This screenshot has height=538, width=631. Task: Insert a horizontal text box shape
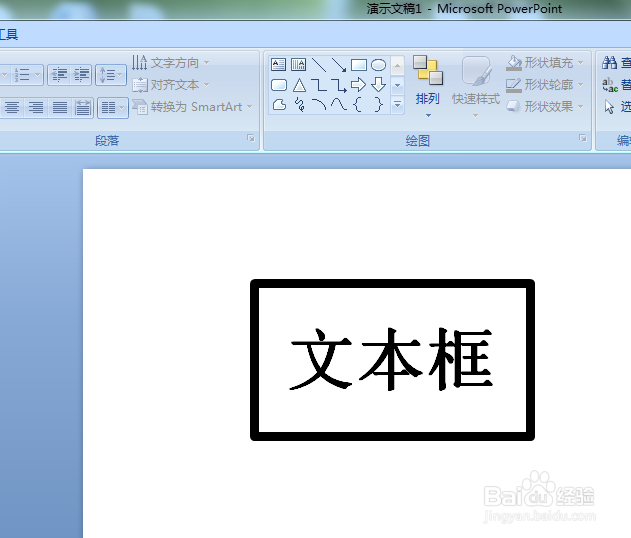(278, 64)
